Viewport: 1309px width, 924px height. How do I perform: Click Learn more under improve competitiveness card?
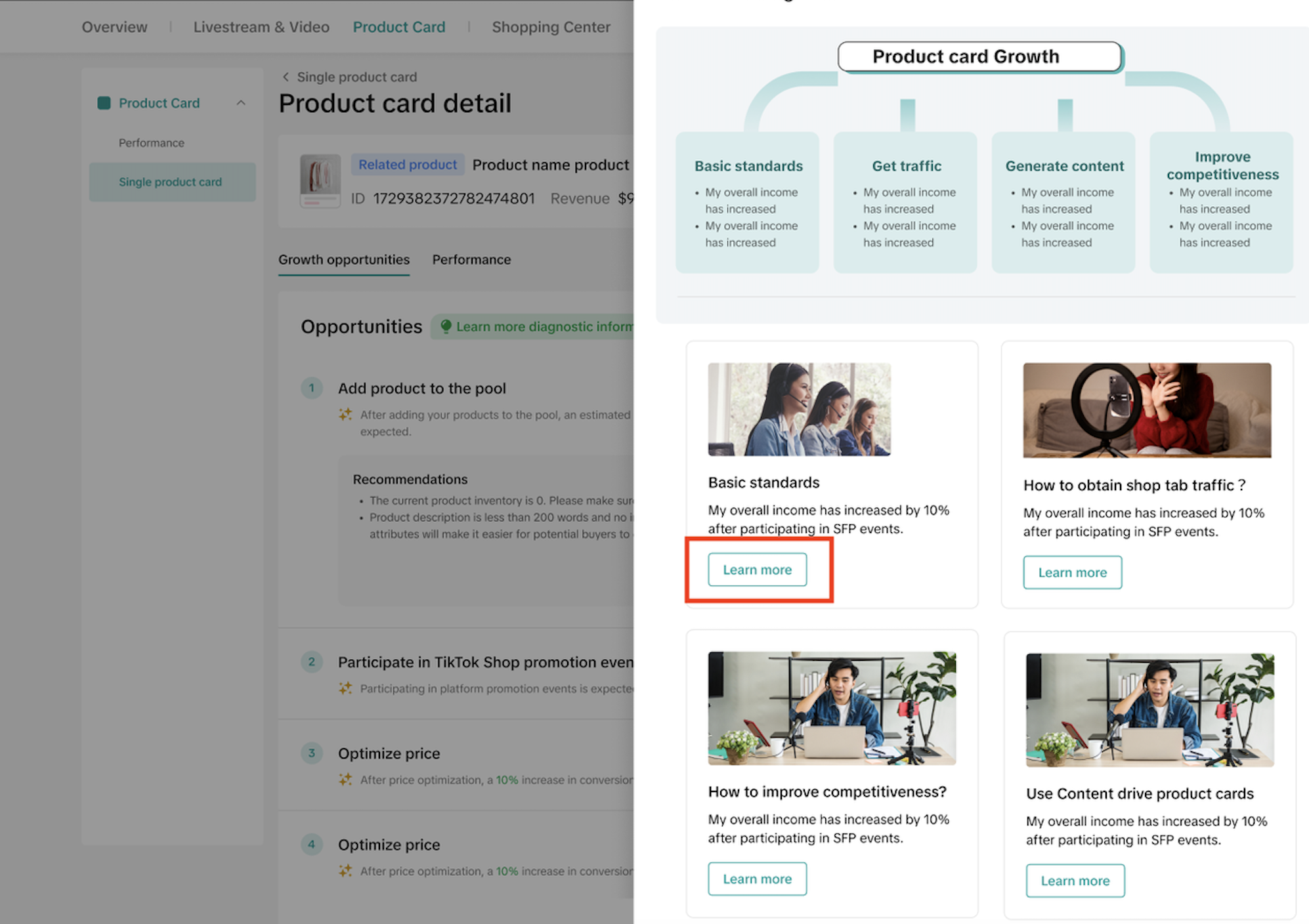[x=757, y=879]
